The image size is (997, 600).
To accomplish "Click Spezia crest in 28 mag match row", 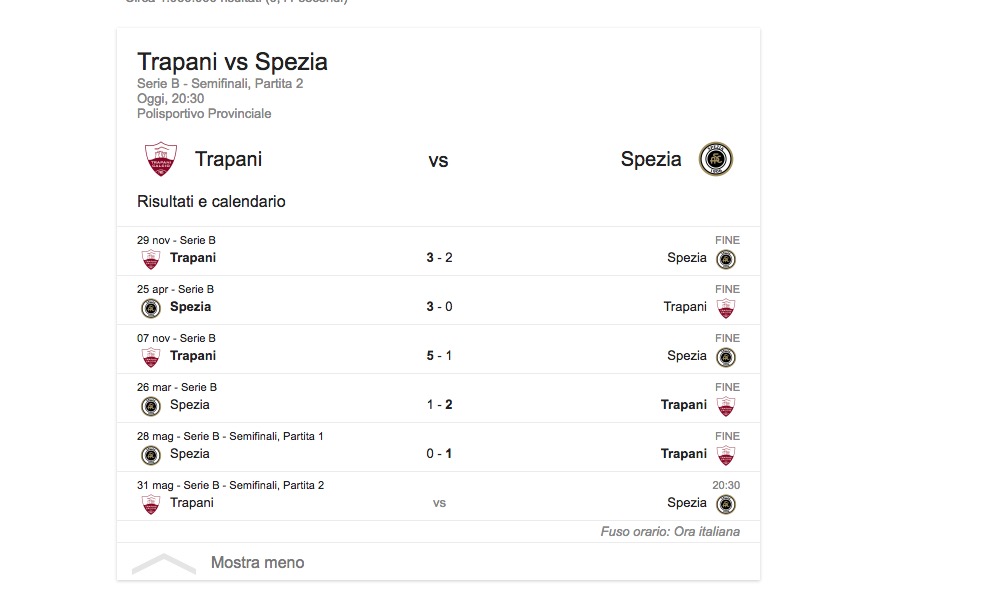I will 151,455.
